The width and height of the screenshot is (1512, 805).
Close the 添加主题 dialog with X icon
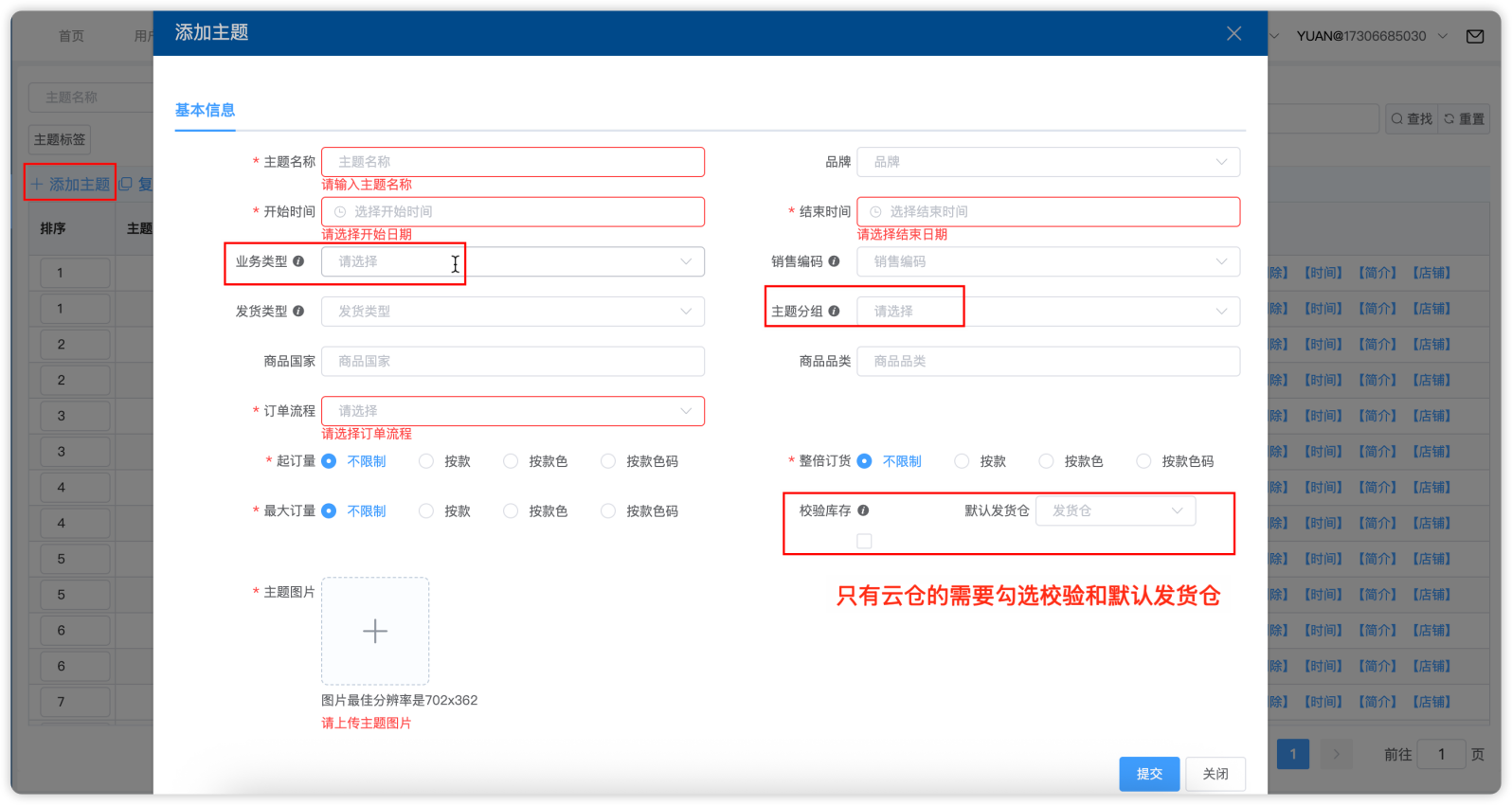[x=1233, y=33]
